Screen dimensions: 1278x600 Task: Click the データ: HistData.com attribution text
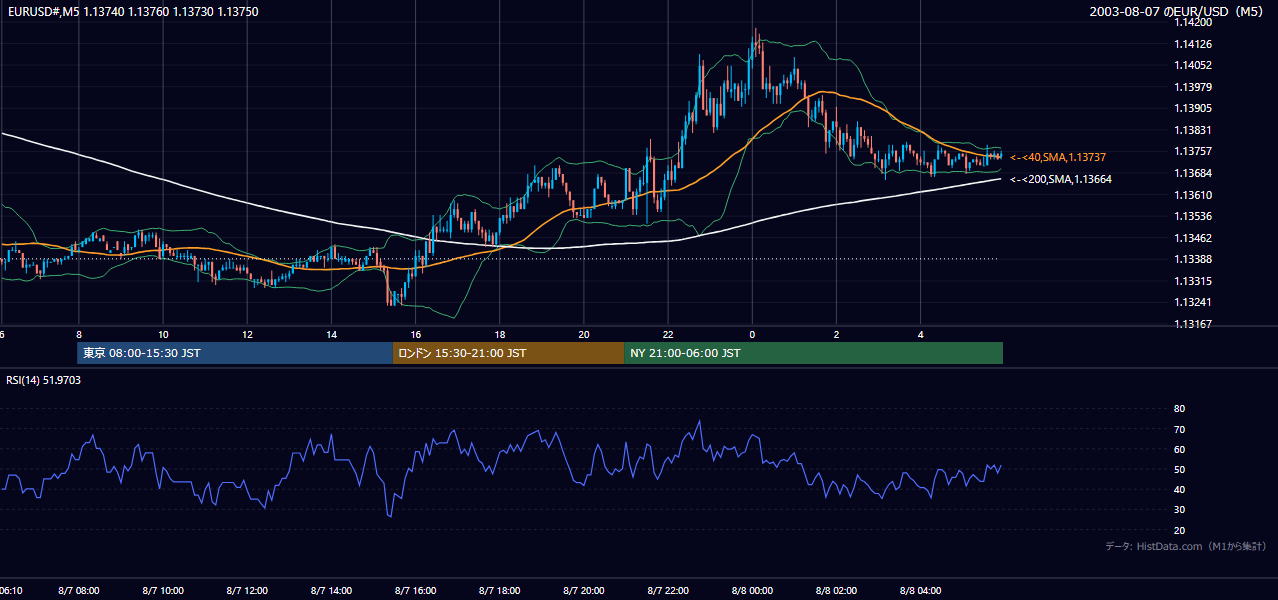pos(1186,546)
